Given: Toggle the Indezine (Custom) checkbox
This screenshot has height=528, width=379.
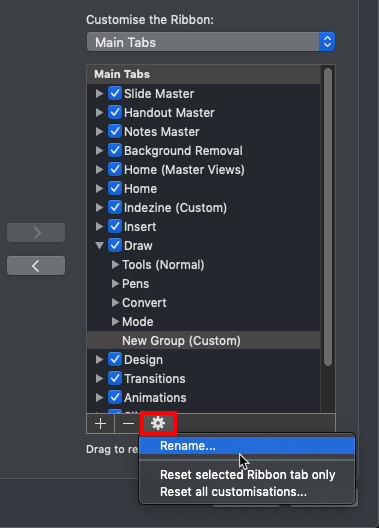Looking at the screenshot, I should pos(115,207).
